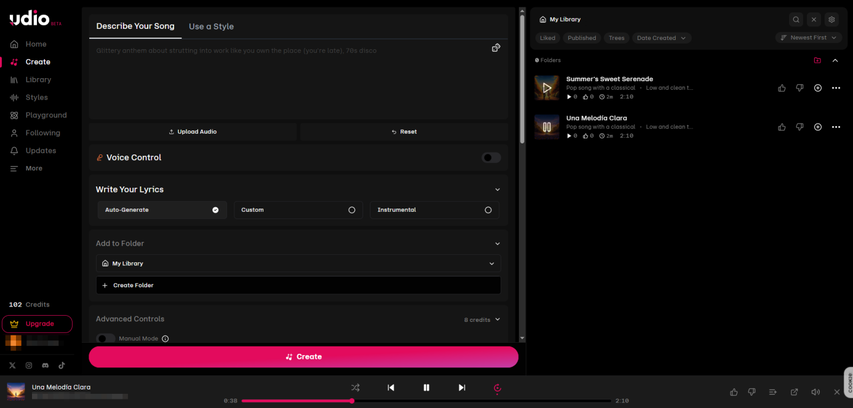Toggle the repeat icon in player bar
This screenshot has height=408, width=853.
(497, 388)
